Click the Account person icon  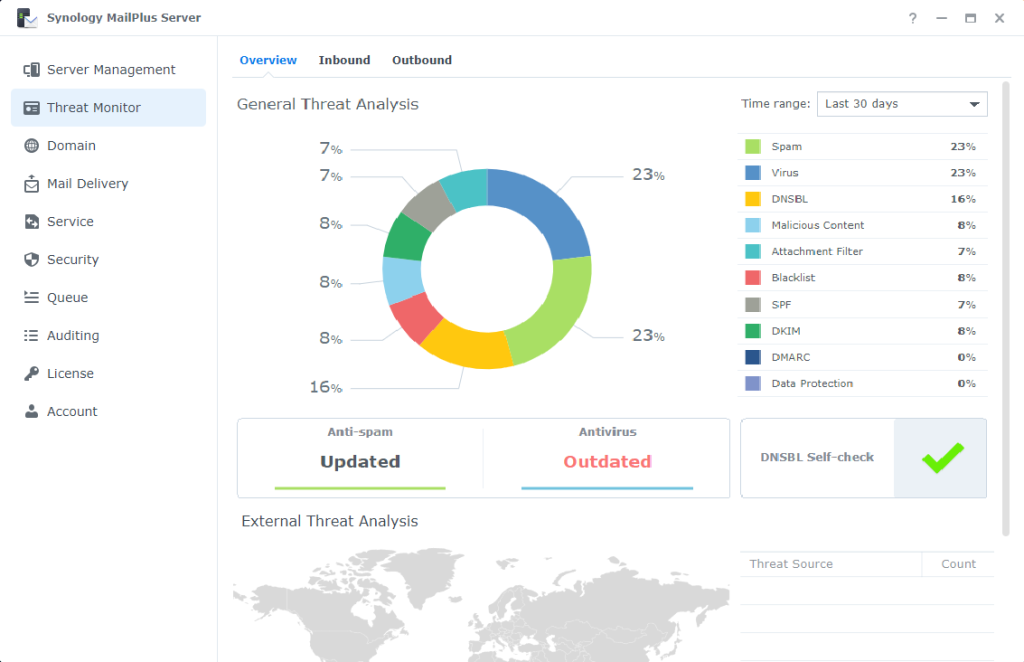tap(31, 411)
